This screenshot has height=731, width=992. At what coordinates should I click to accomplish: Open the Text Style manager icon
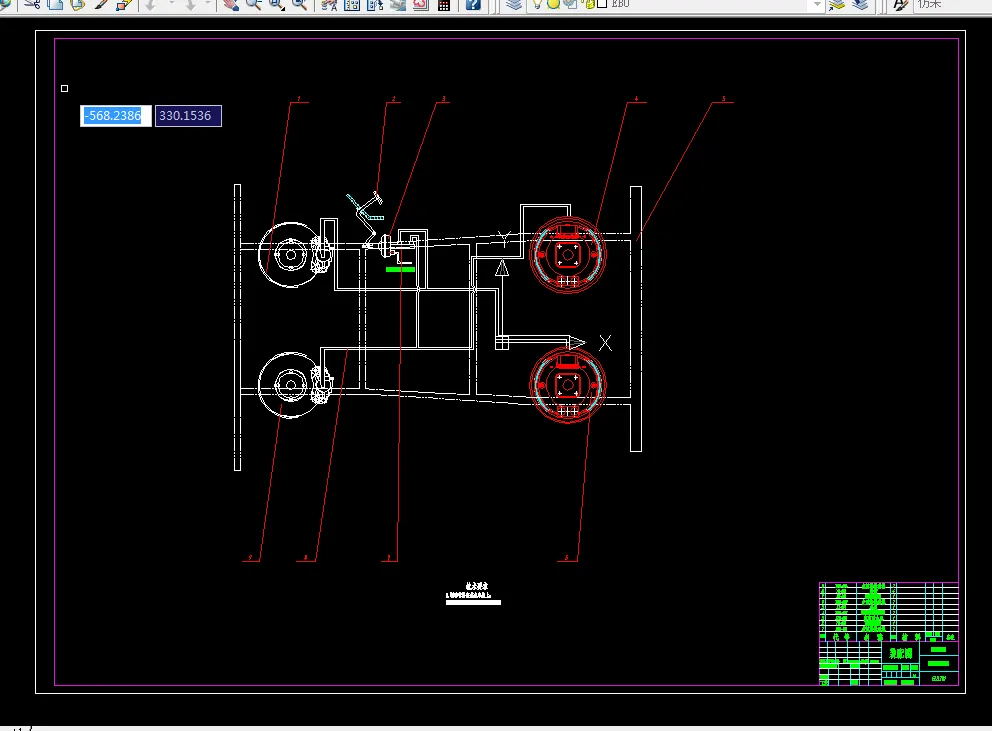tap(900, 4)
